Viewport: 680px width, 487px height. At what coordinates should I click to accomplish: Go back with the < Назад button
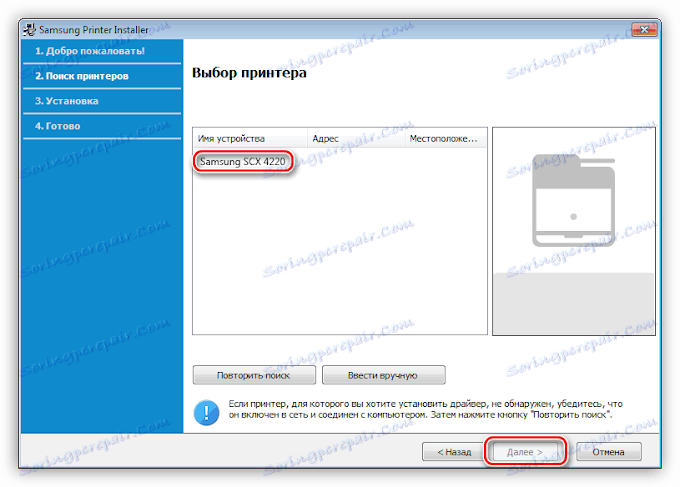[x=454, y=452]
